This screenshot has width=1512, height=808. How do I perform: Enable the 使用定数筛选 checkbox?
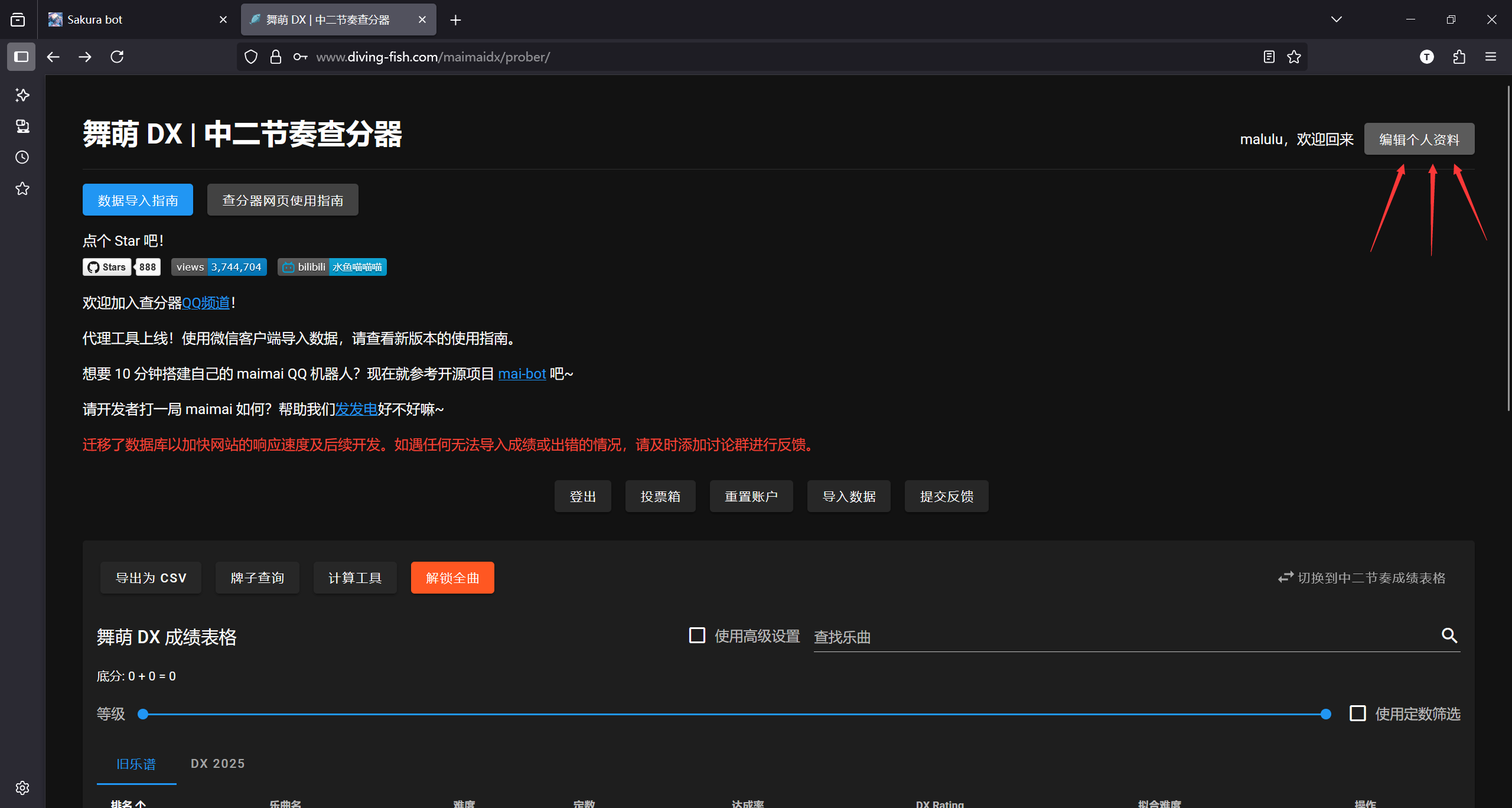tap(1357, 713)
